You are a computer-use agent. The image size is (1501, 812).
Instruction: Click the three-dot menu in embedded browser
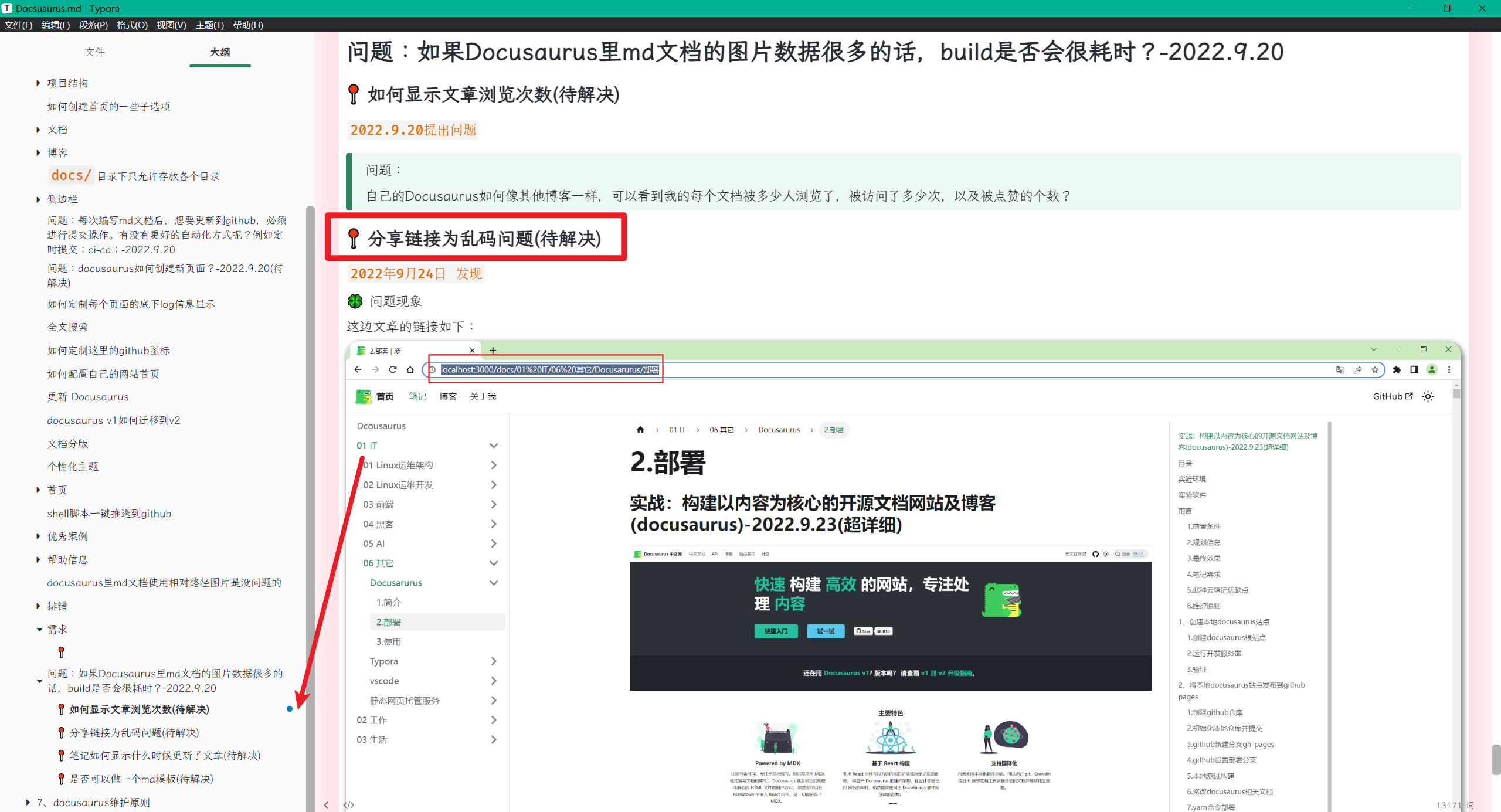[x=1449, y=369]
